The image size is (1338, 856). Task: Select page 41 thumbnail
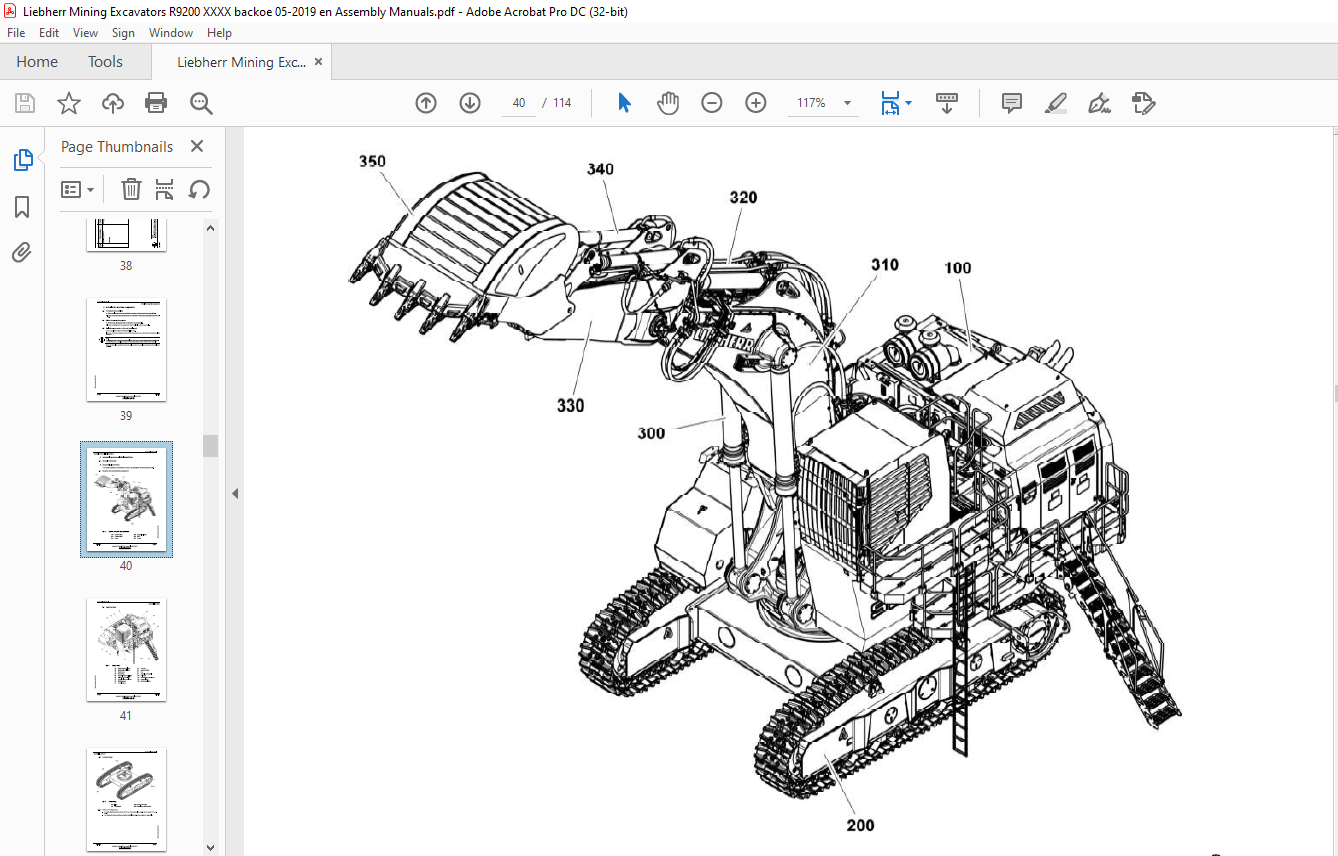click(126, 650)
